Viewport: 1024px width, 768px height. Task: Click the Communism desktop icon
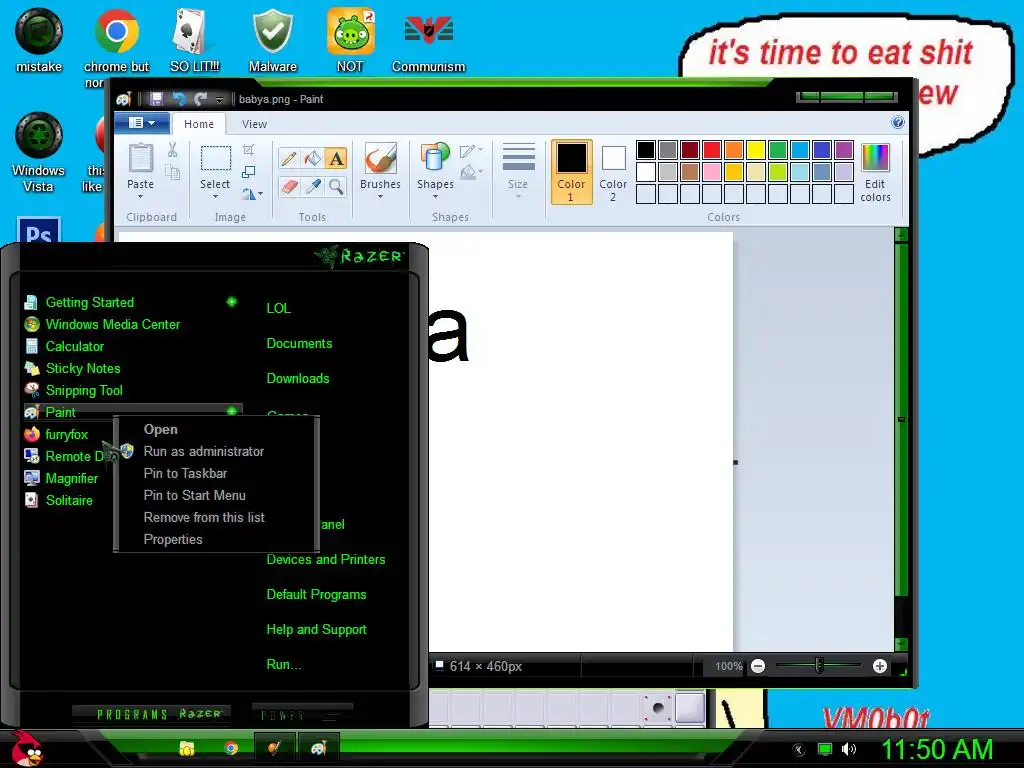coord(428,40)
